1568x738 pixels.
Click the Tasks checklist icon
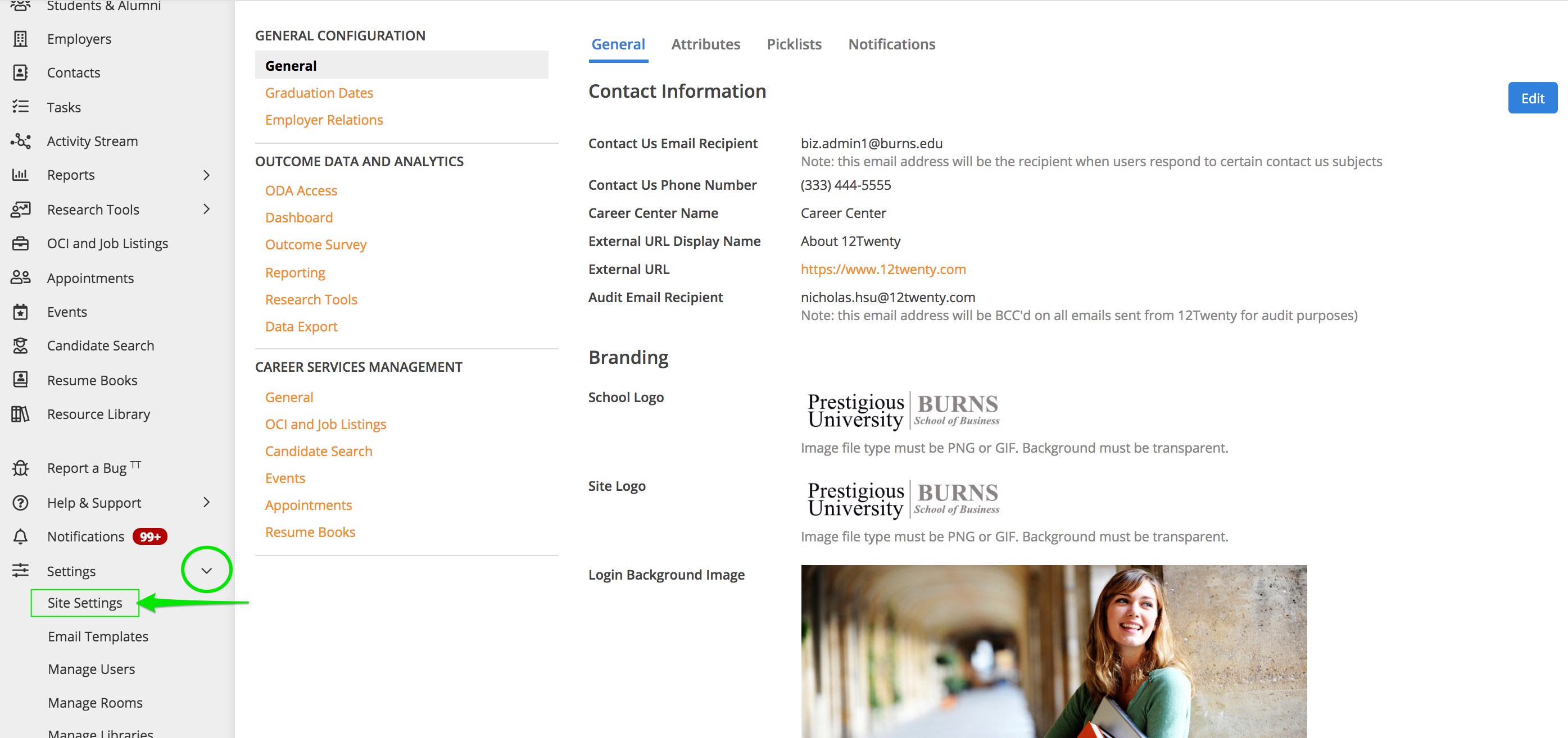coord(20,107)
